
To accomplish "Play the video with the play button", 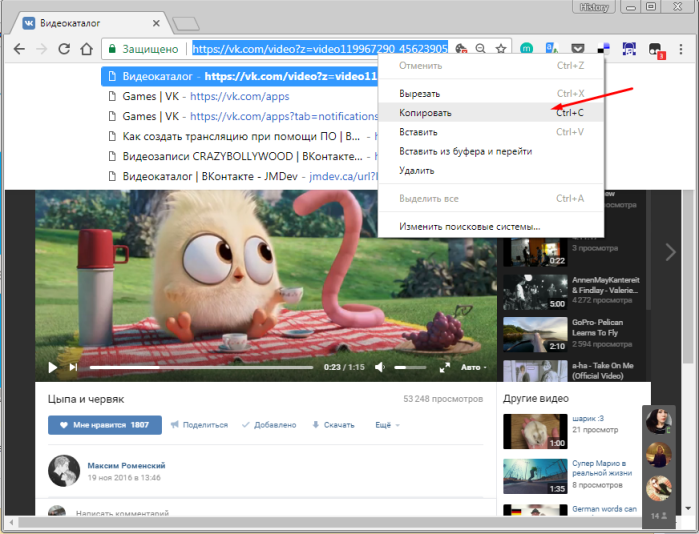I will click(52, 367).
